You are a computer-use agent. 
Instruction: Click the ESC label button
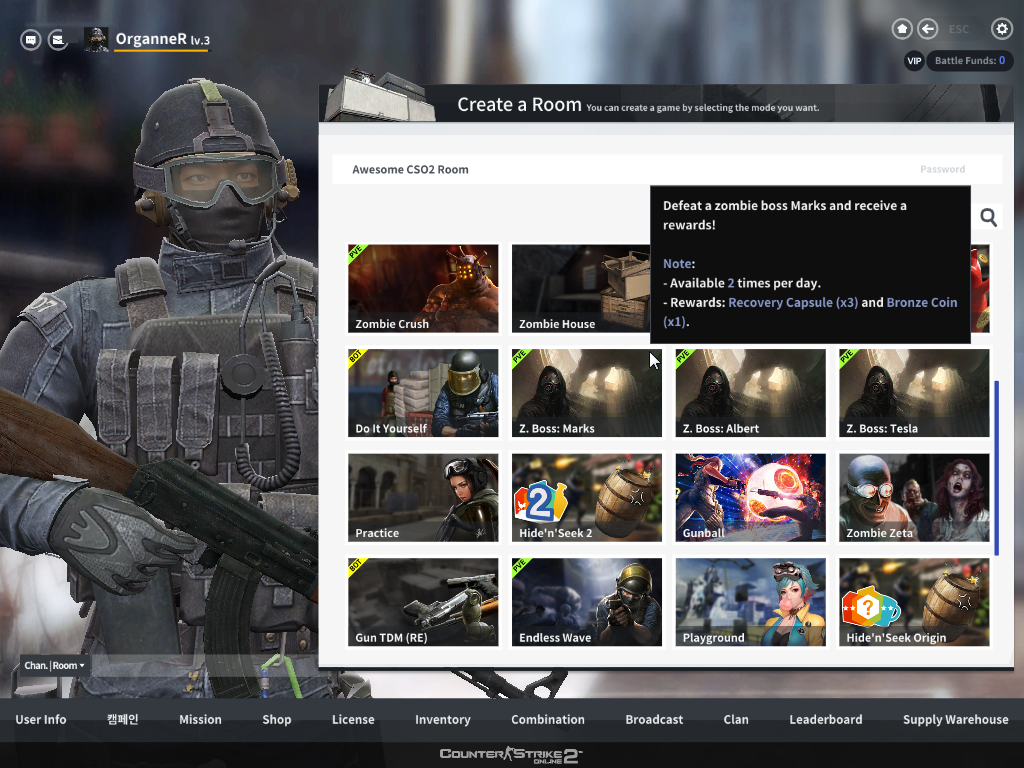[959, 29]
